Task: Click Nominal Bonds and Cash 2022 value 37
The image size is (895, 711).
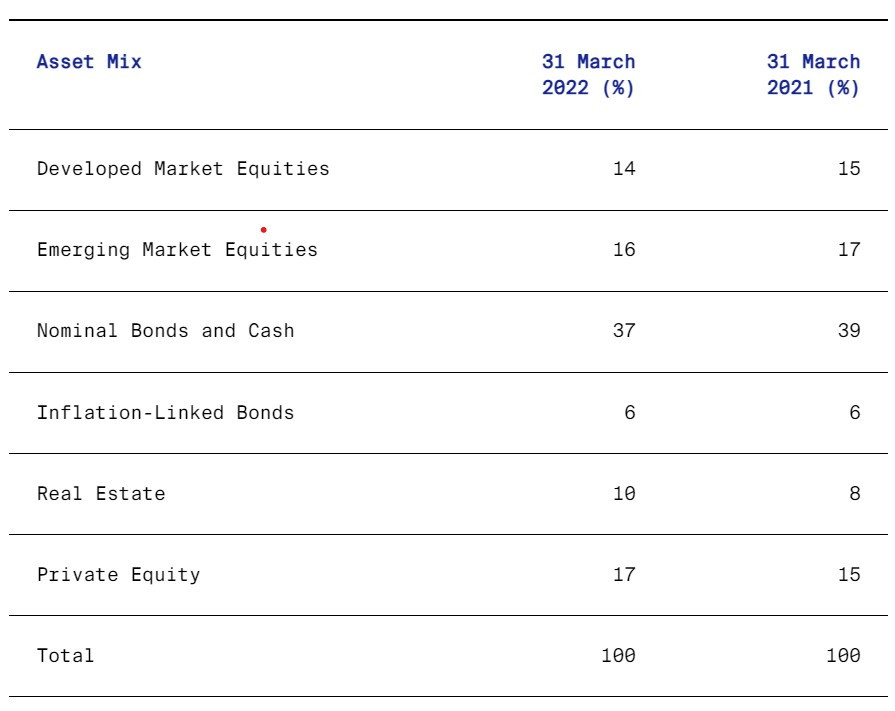Action: coord(624,331)
